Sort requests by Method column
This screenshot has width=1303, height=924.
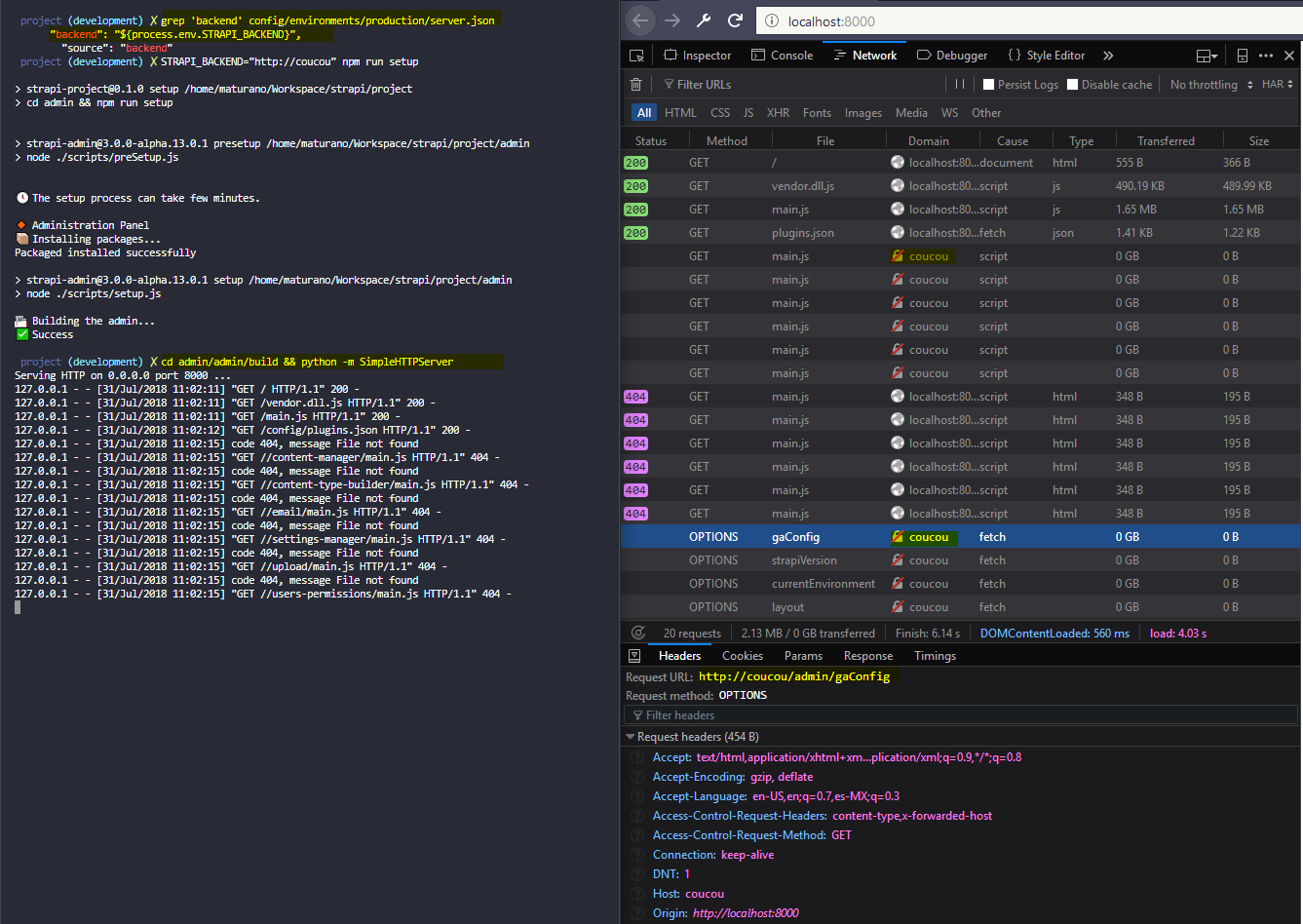726,141
